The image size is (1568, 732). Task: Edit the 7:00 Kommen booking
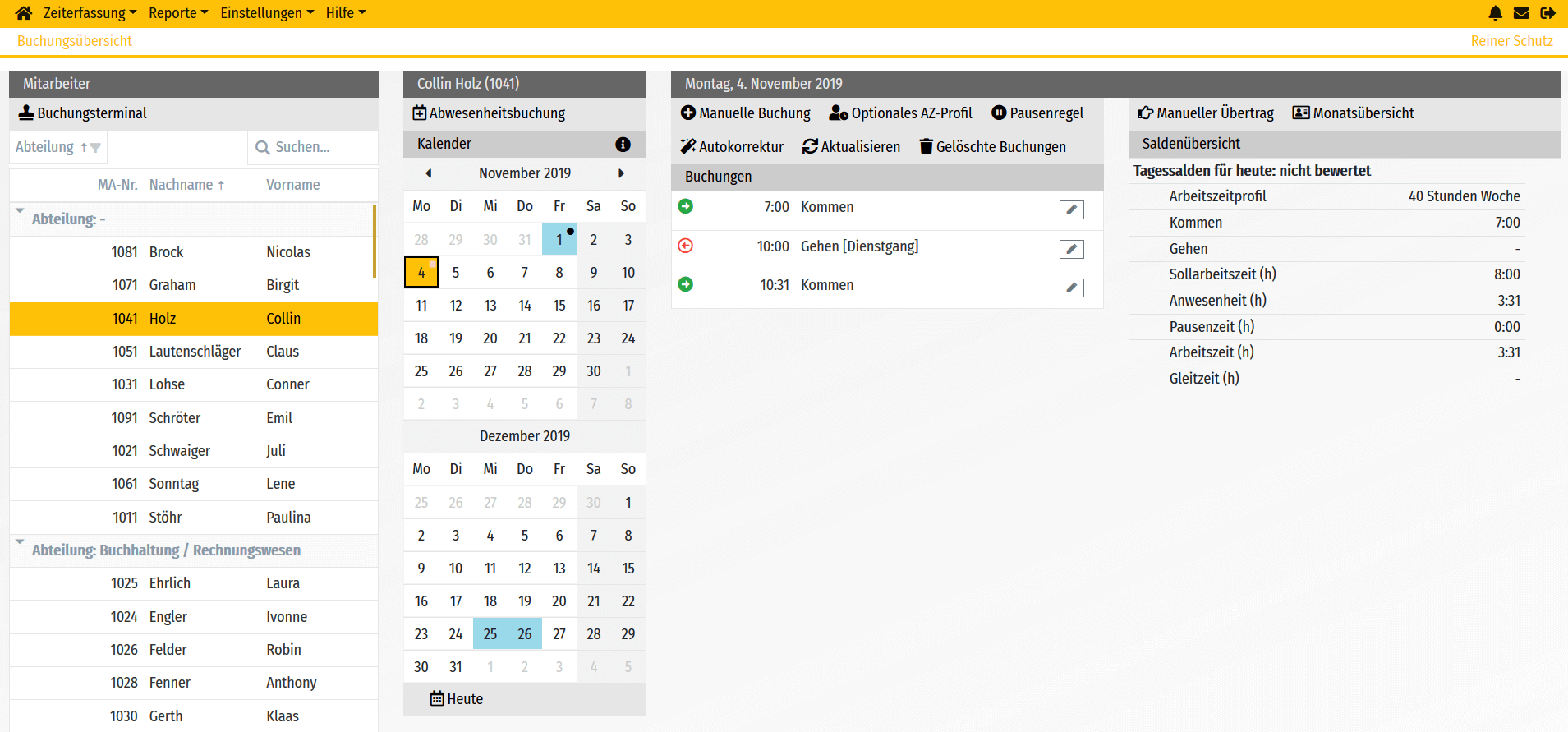click(x=1071, y=210)
